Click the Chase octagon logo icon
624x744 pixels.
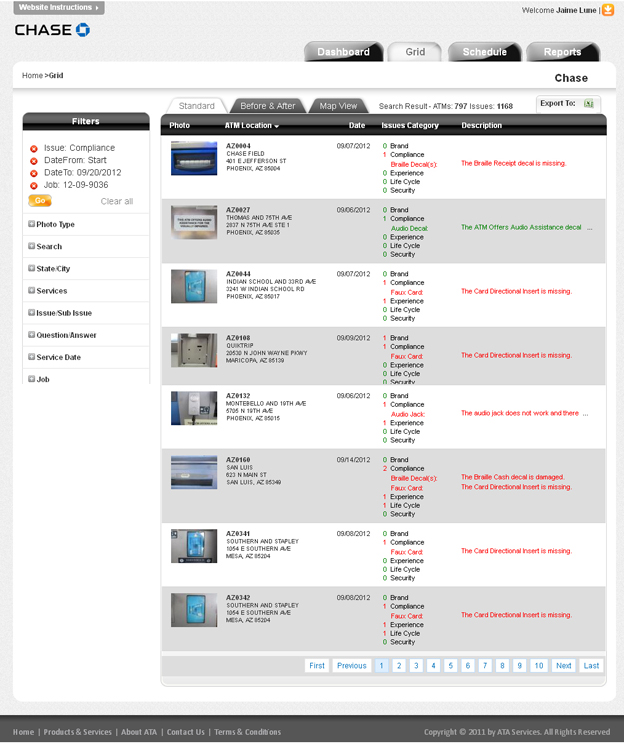pyautogui.click(x=83, y=30)
